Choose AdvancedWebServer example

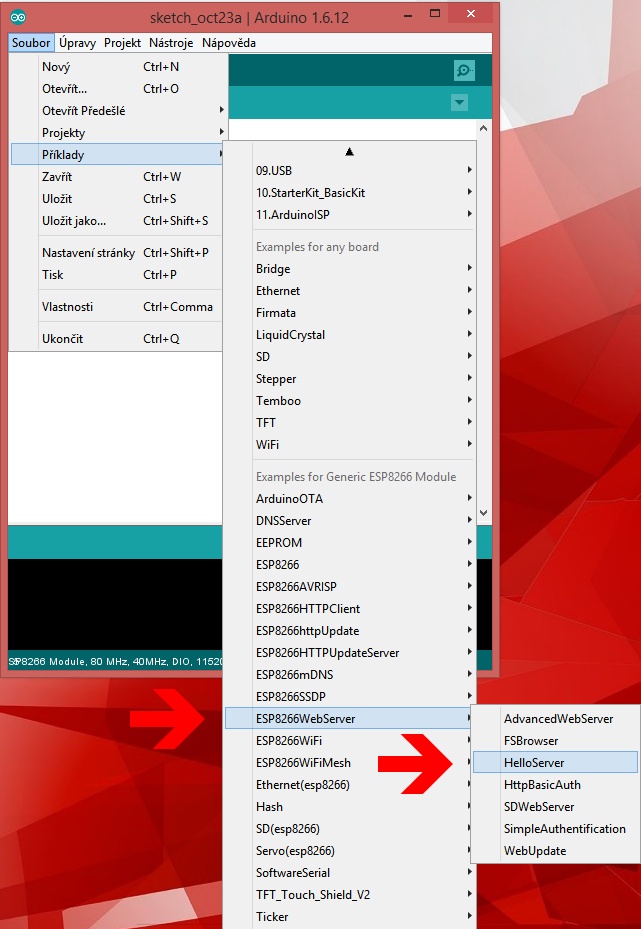point(558,719)
